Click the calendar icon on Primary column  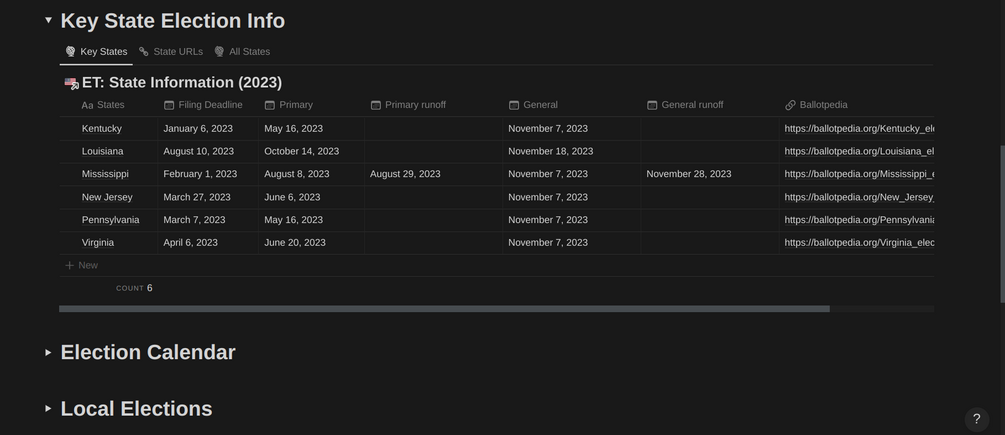(270, 105)
